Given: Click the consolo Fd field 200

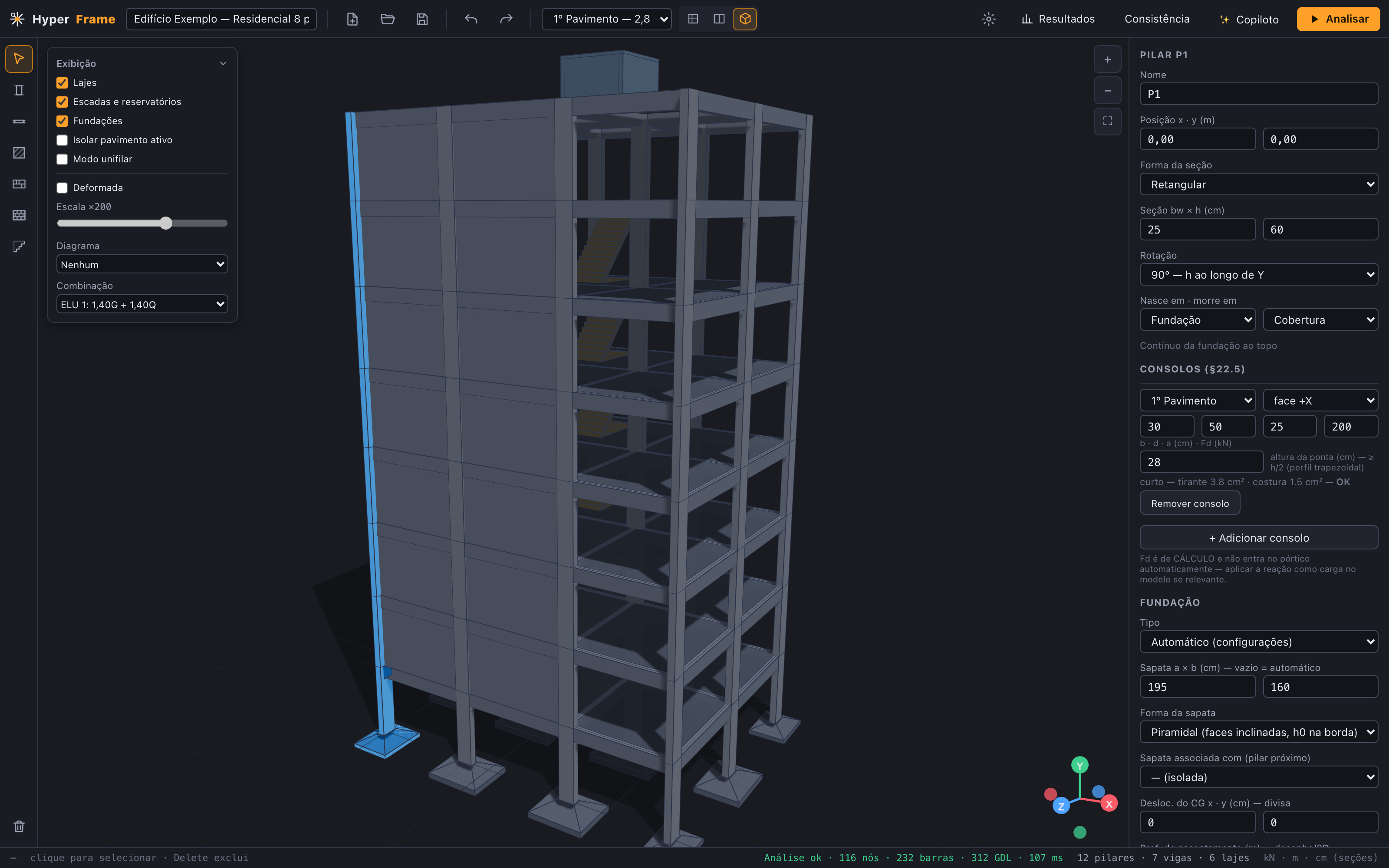Looking at the screenshot, I should click(x=1351, y=427).
